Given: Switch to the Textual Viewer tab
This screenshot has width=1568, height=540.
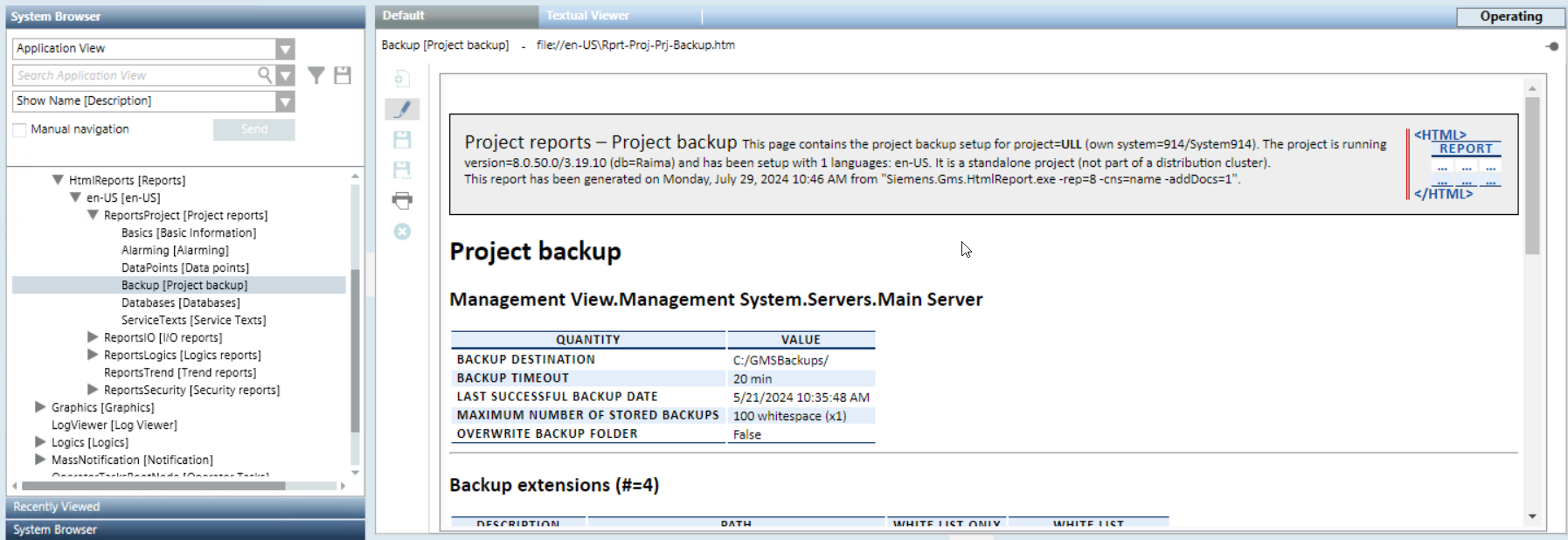Looking at the screenshot, I should pos(587,16).
